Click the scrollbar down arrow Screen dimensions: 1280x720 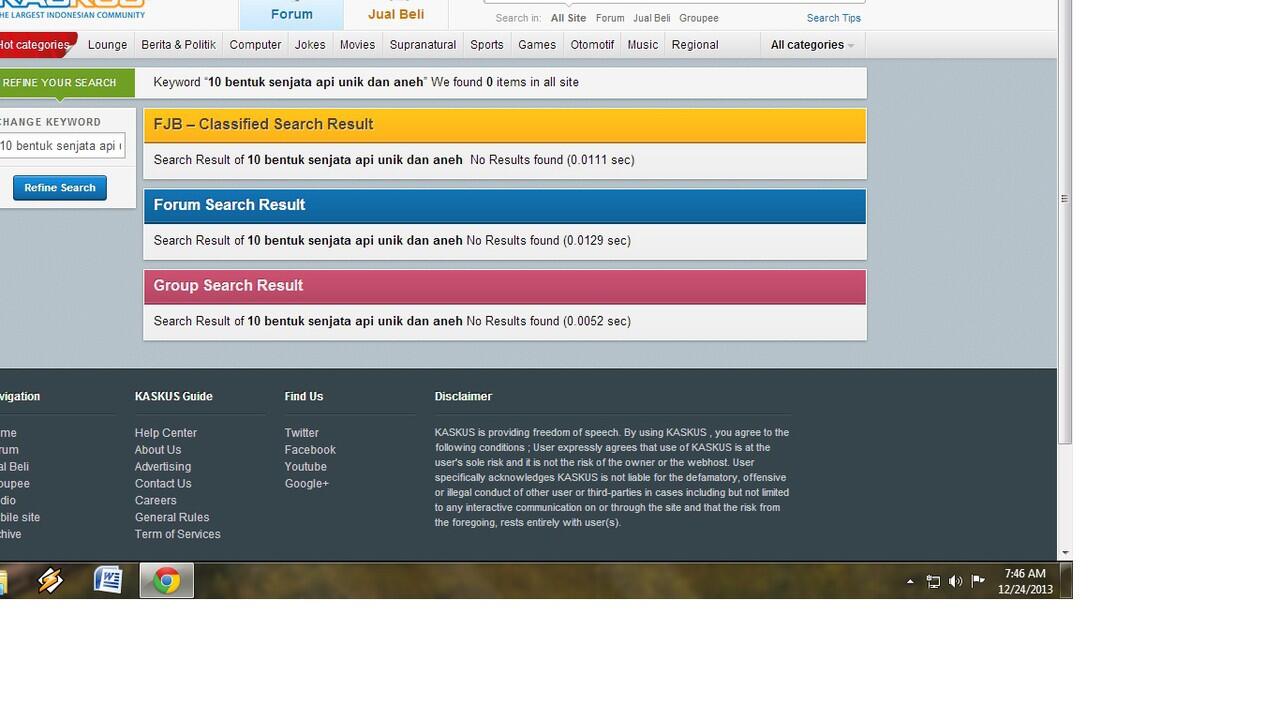pos(1065,553)
